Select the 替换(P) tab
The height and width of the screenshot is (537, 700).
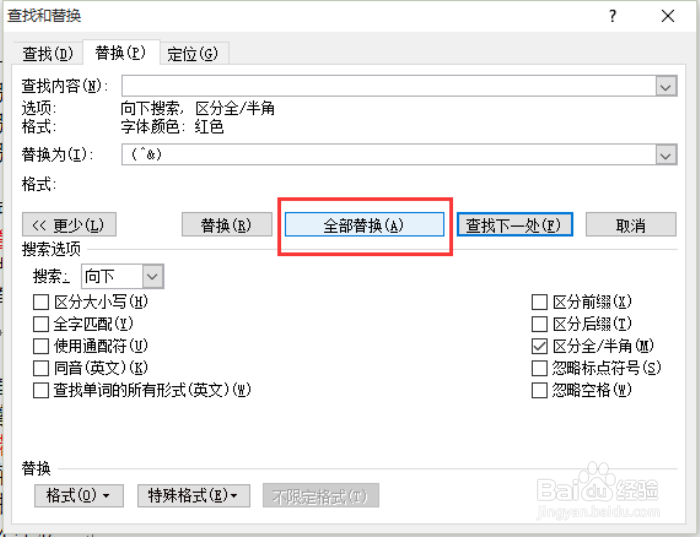coord(121,53)
